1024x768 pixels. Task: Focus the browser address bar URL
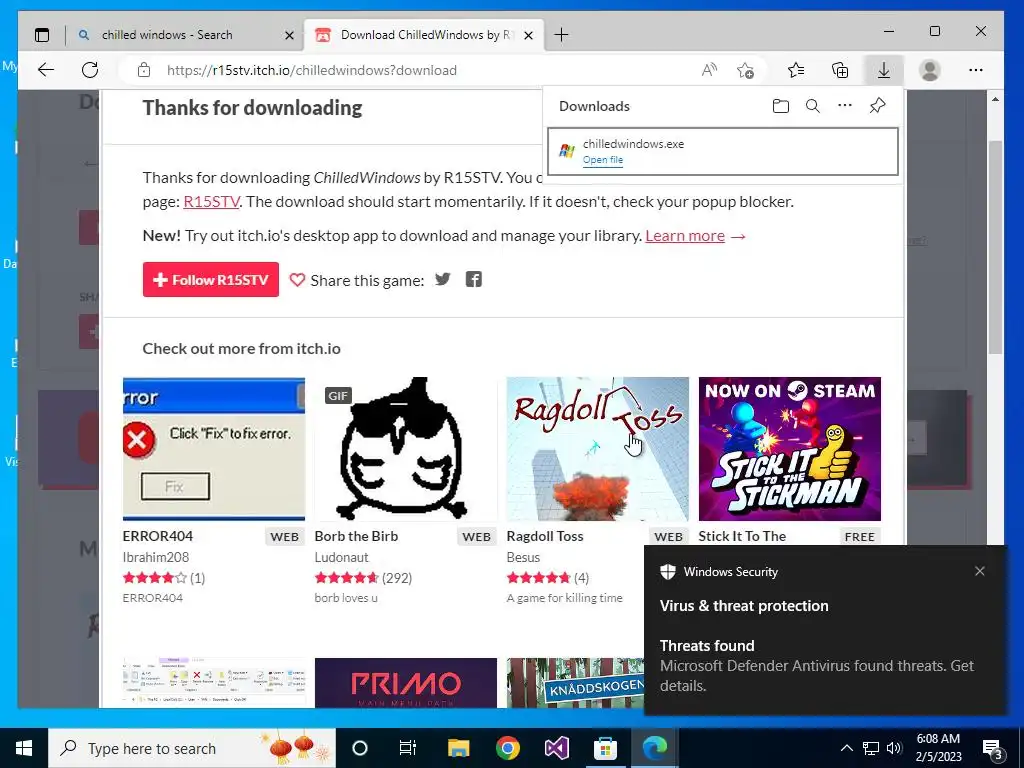312,70
